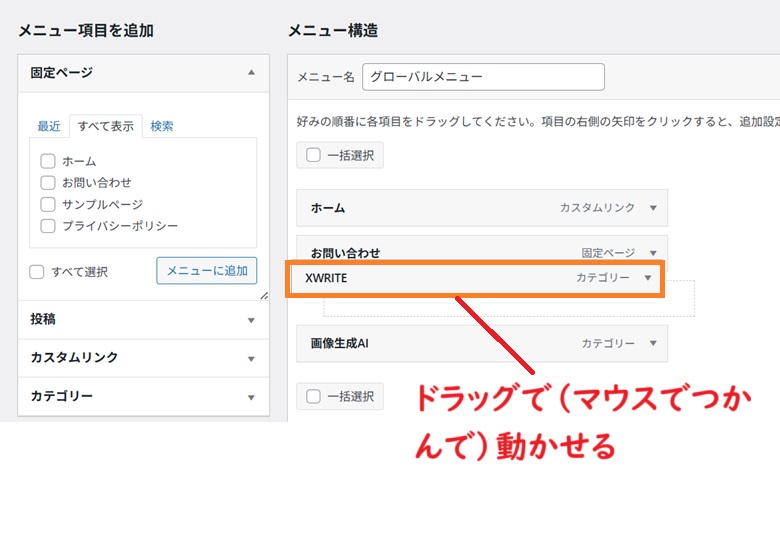Open settings arrow for ホーム menu item
This screenshot has height=533, width=780.
(653, 208)
